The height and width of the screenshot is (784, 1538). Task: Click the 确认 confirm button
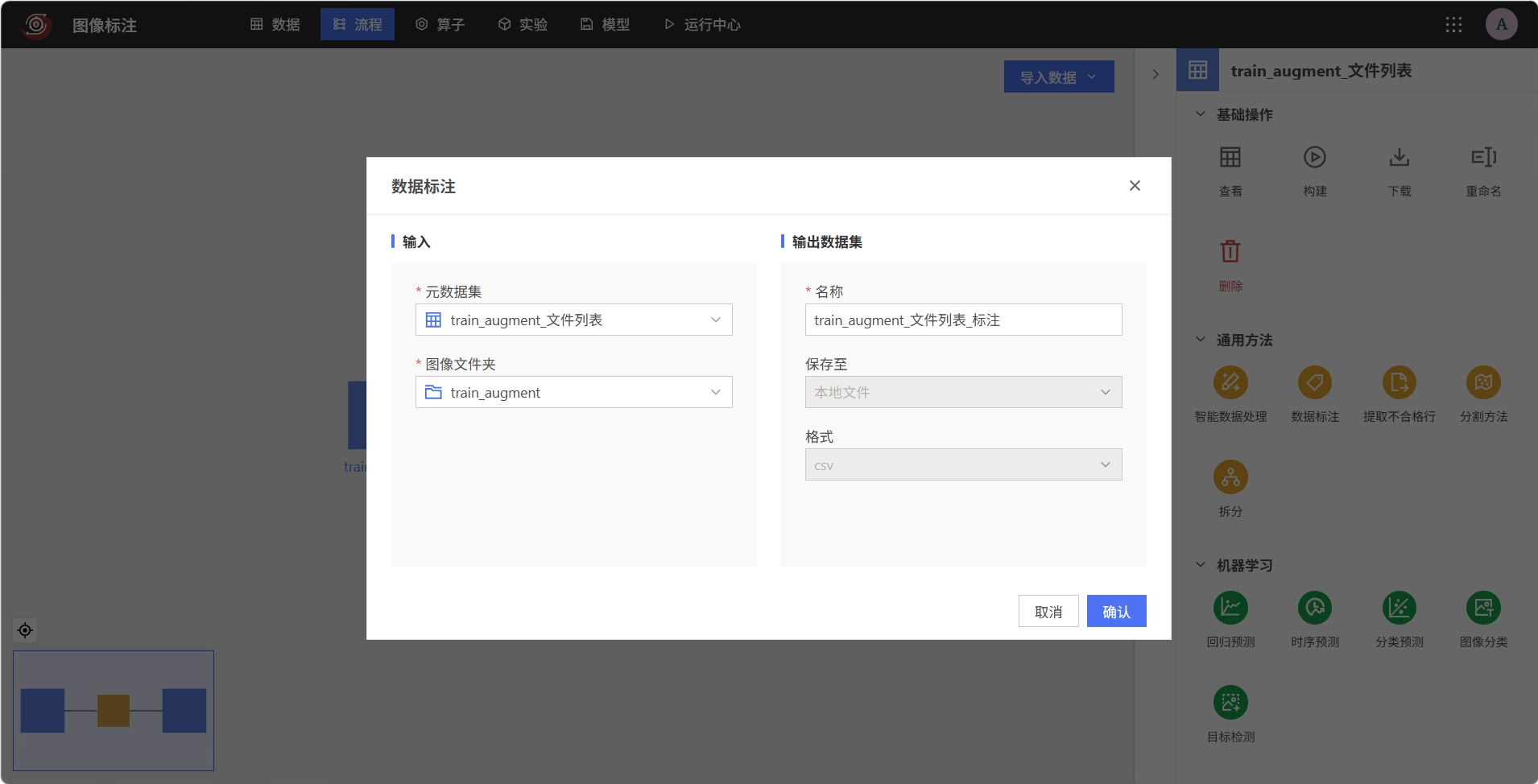tap(1116, 612)
